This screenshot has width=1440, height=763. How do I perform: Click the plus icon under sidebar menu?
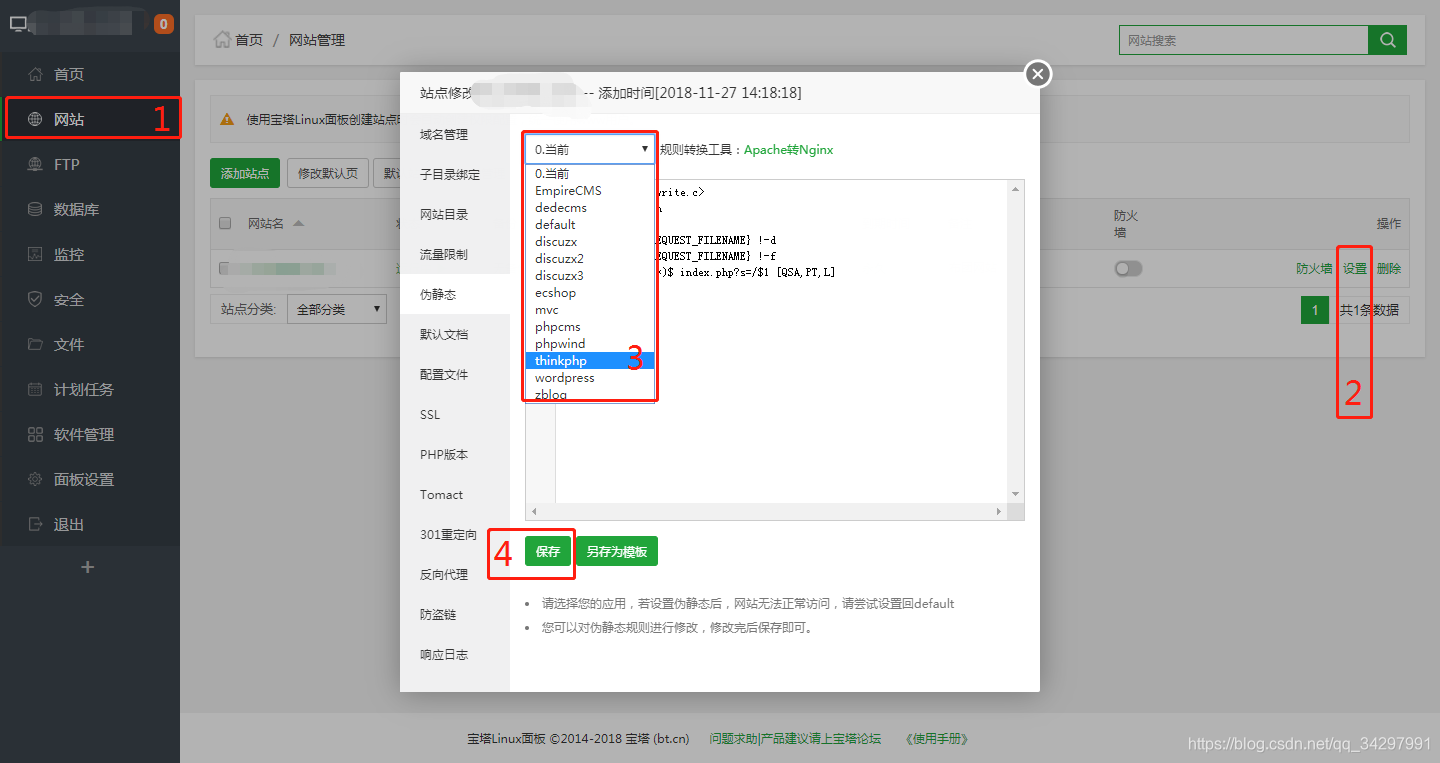88,567
